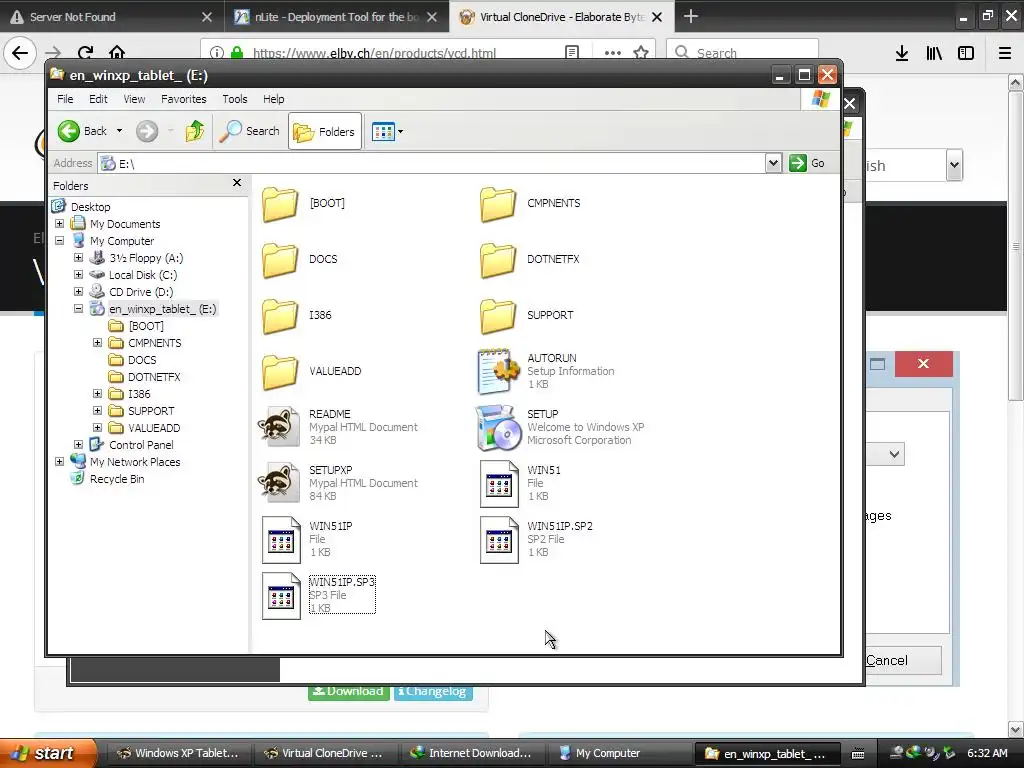
Task: Open the browser Downloads icon
Action: (902, 54)
